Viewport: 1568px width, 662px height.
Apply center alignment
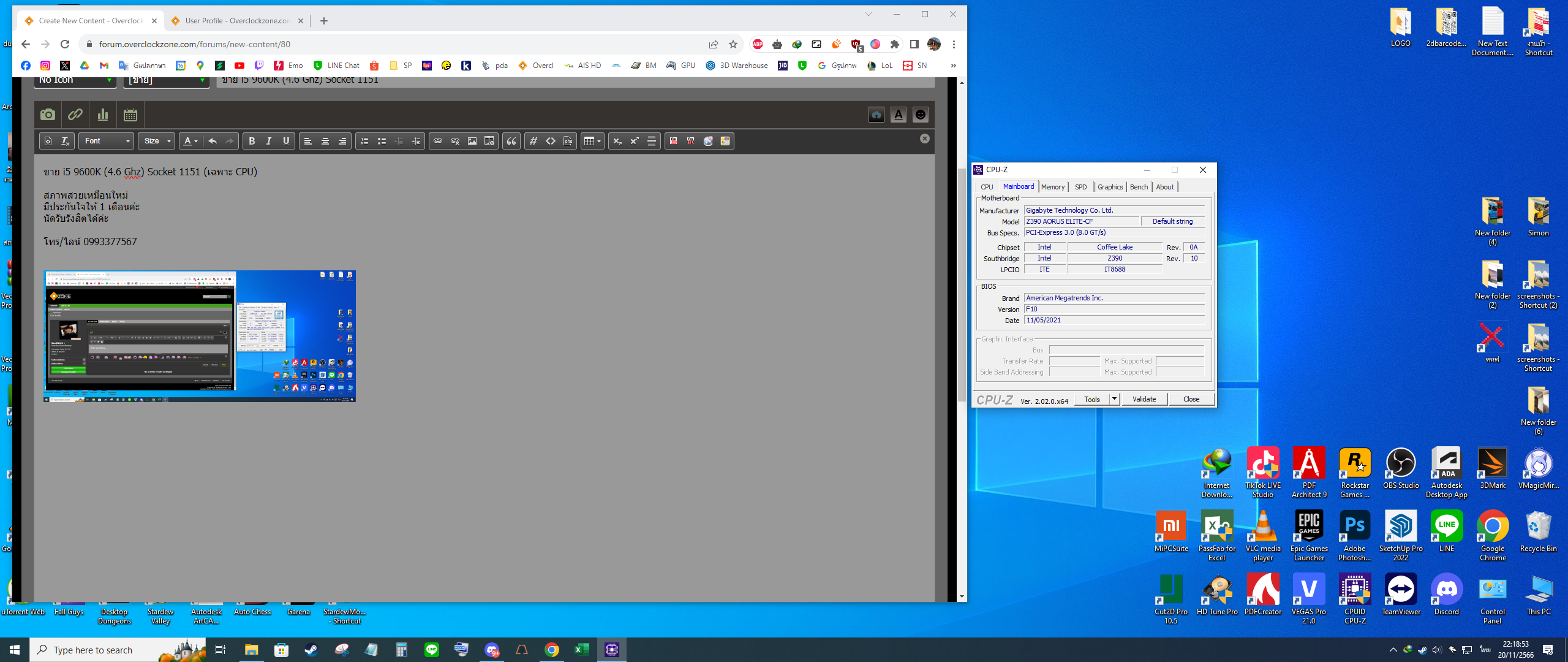click(325, 141)
